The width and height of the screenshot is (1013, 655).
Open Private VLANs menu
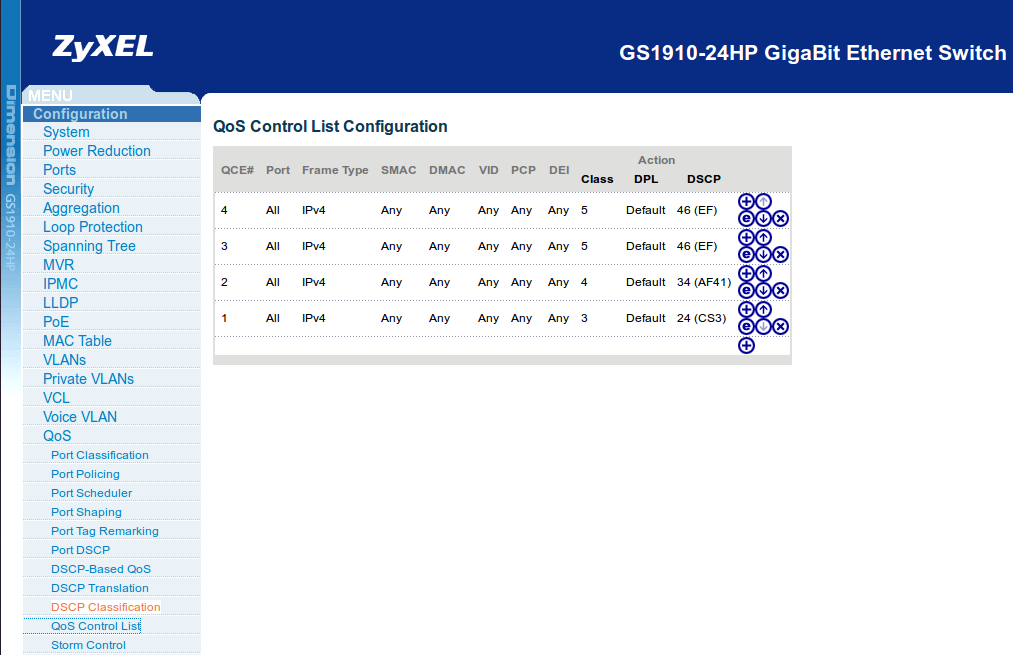pos(89,379)
